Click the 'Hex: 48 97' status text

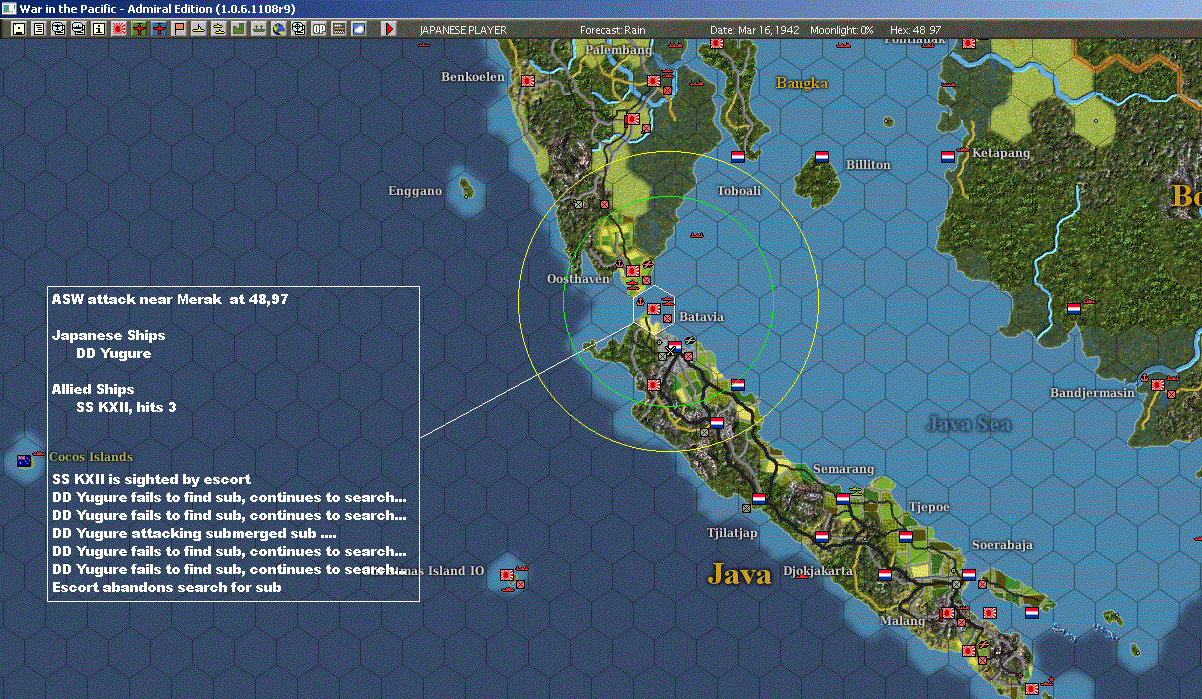coord(915,30)
